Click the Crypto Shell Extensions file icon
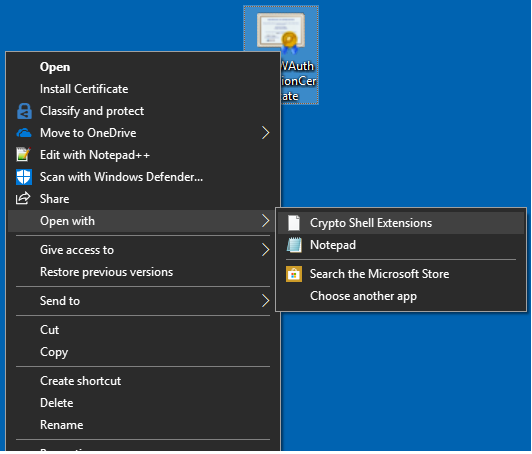Image resolution: width=532 pixels, height=454 pixels. 294,223
